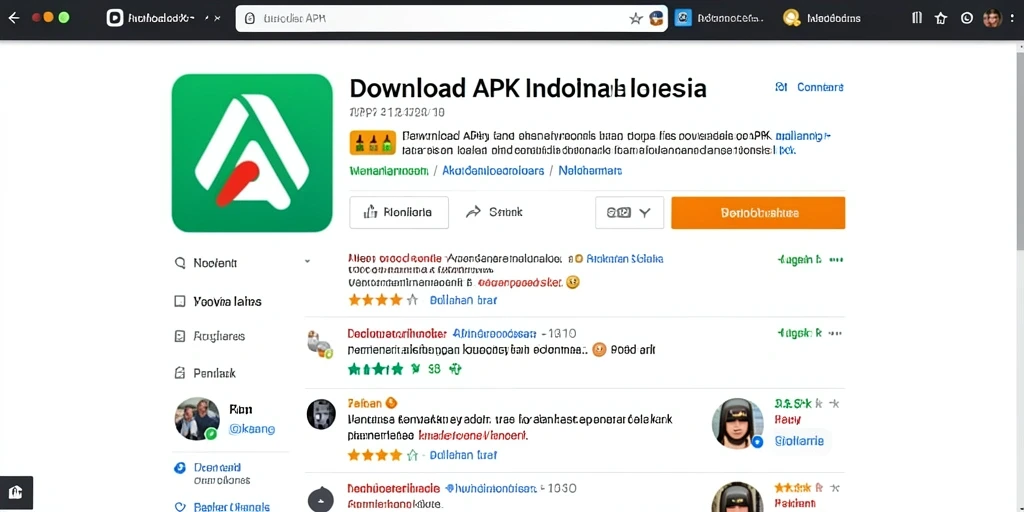Open the Connere link at top right
Screen dimensions: 1024x512
(x=820, y=87)
